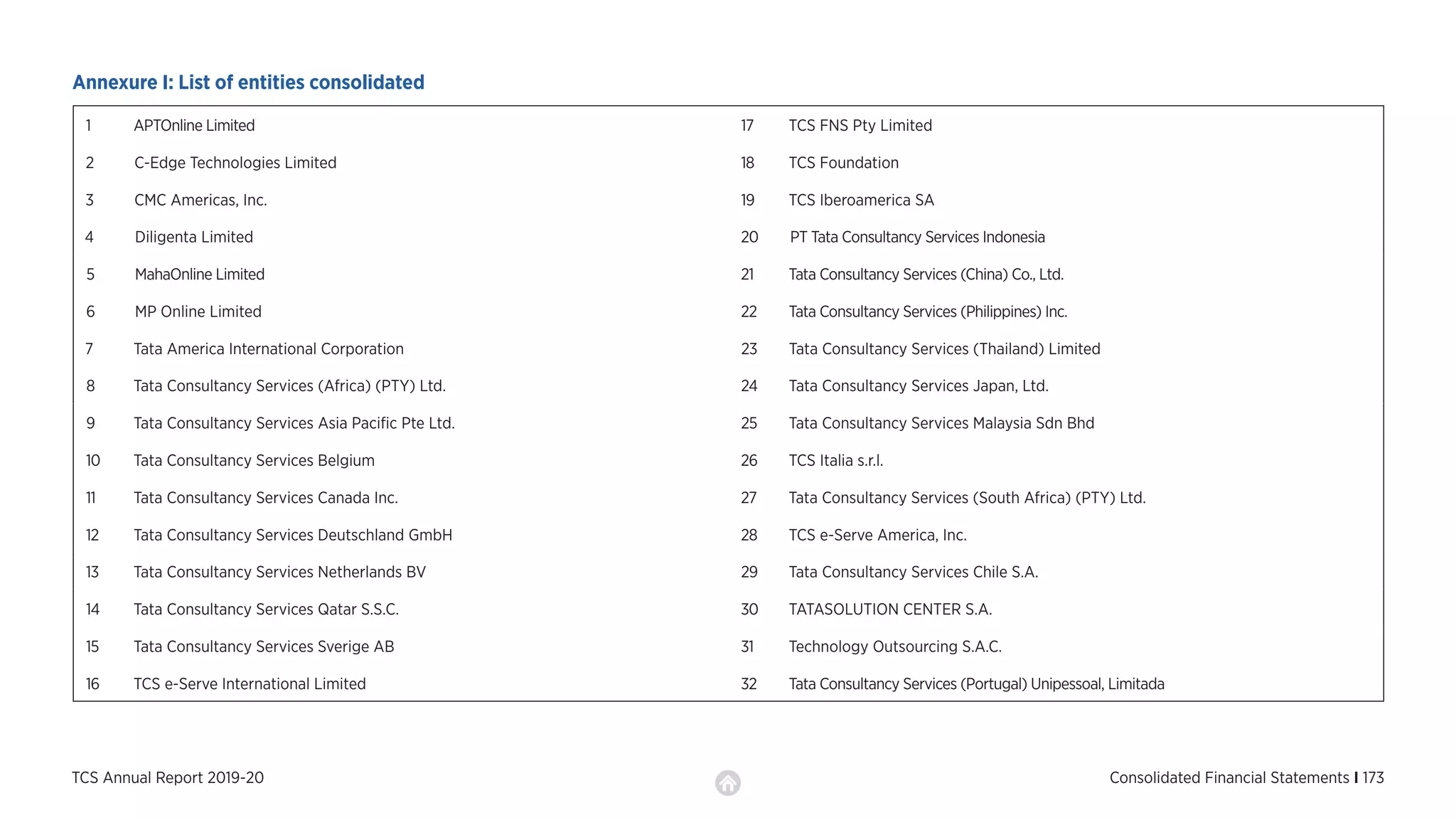Click the Annexure I heading
This screenshot has height=820, width=1456.
tap(248, 82)
